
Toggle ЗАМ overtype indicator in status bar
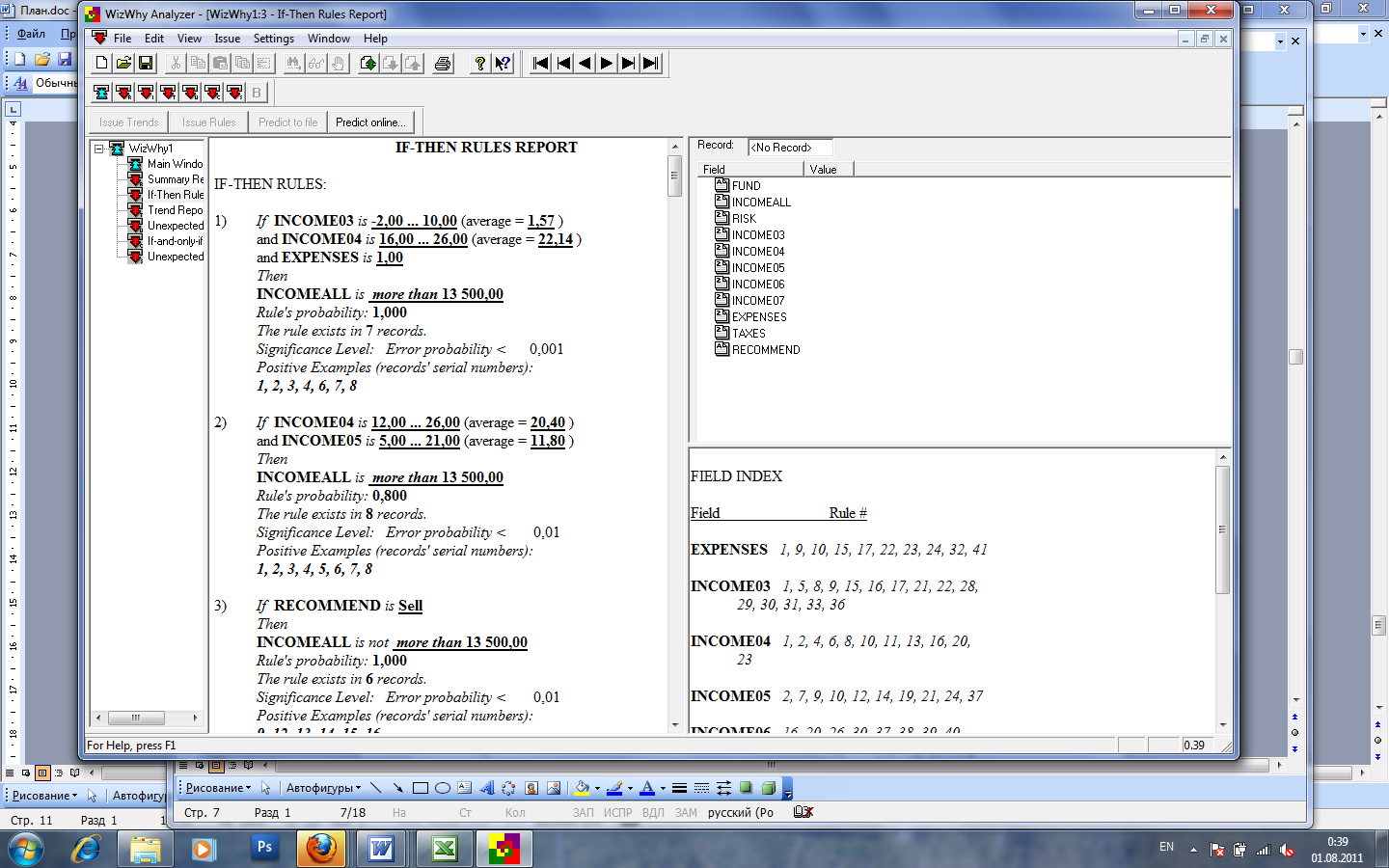click(x=686, y=813)
